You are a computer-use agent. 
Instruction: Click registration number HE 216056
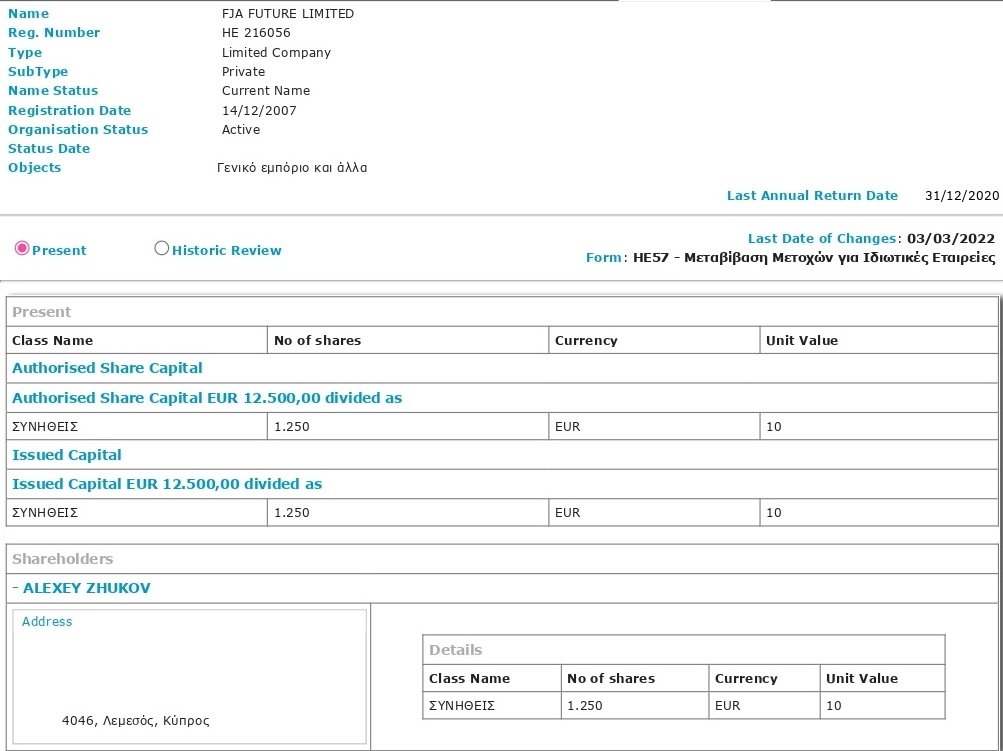256,33
